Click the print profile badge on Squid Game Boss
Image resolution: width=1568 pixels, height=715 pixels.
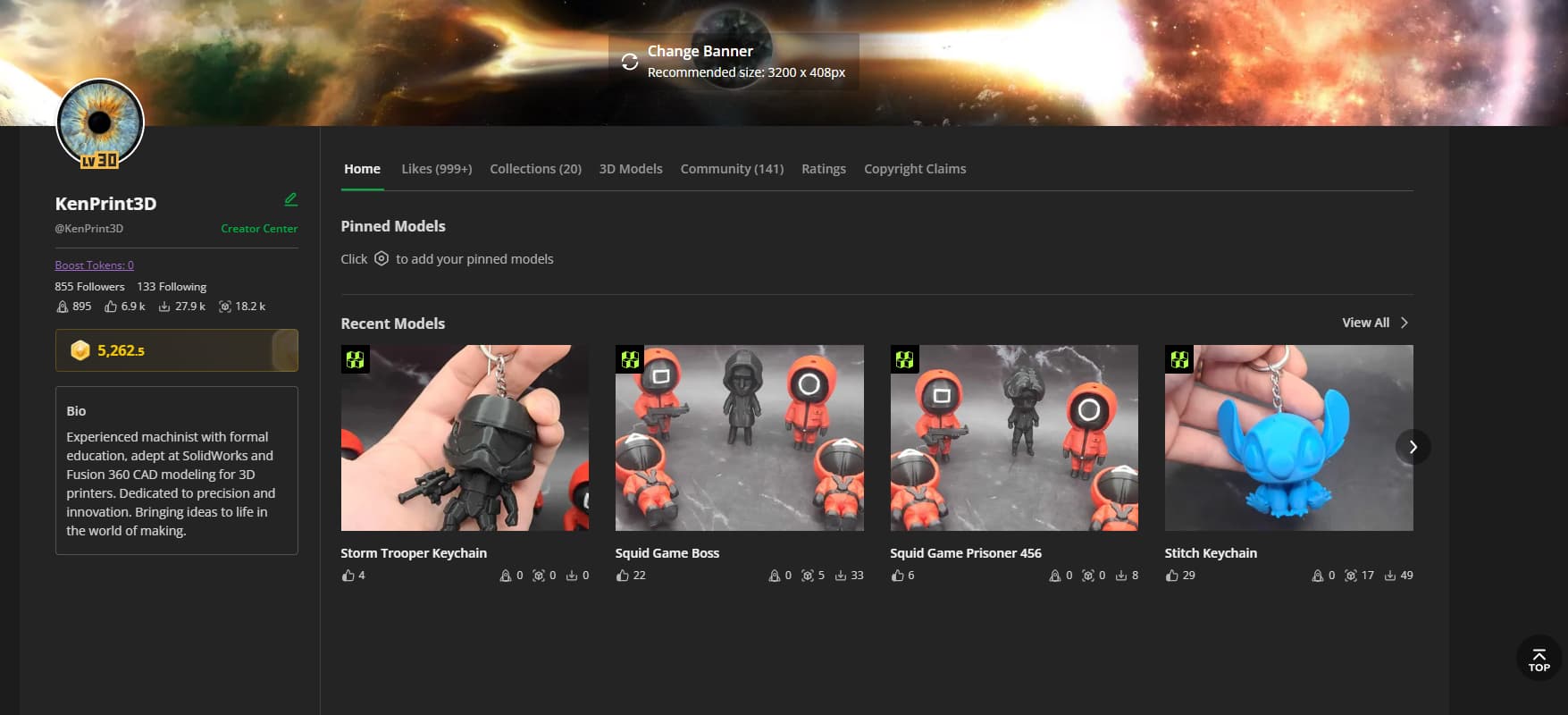tap(630, 360)
